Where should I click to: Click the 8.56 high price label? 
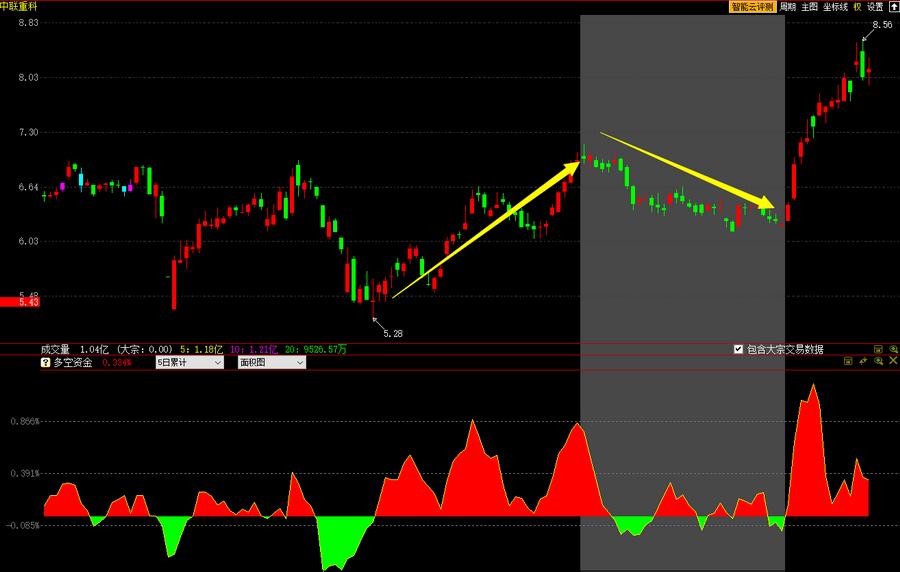pos(881,25)
